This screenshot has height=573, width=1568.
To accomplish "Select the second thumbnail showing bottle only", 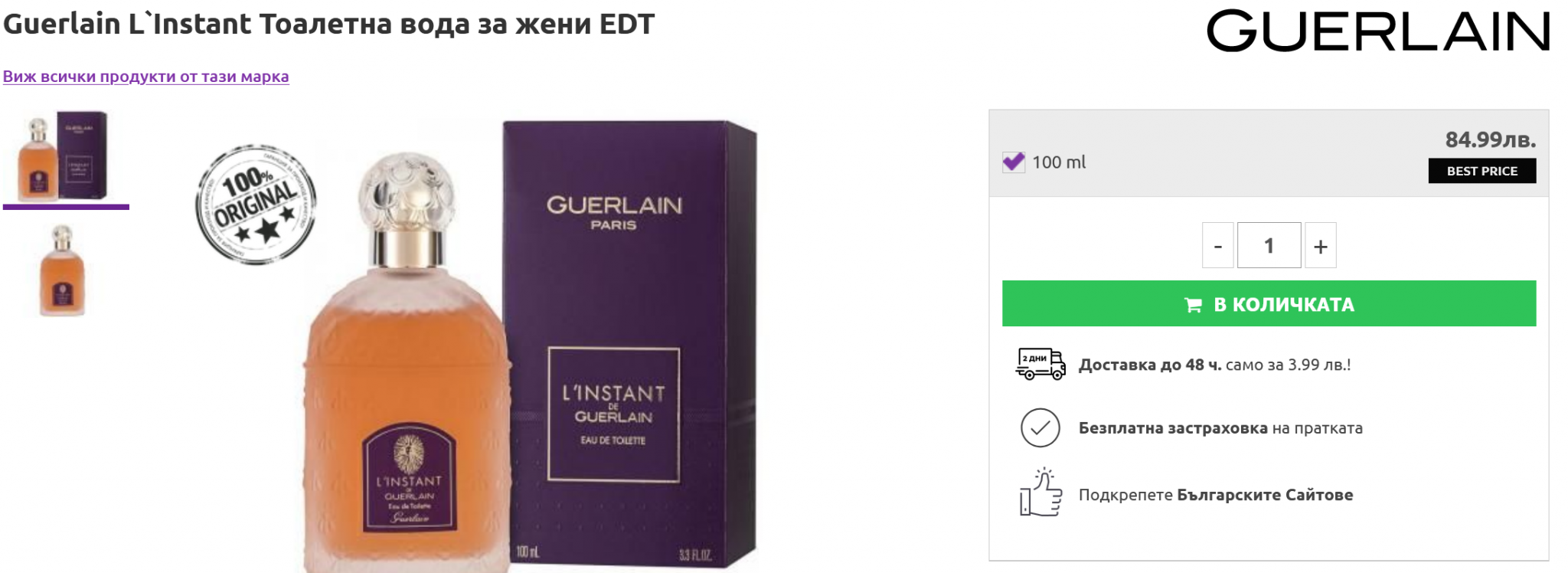I will tap(63, 270).
